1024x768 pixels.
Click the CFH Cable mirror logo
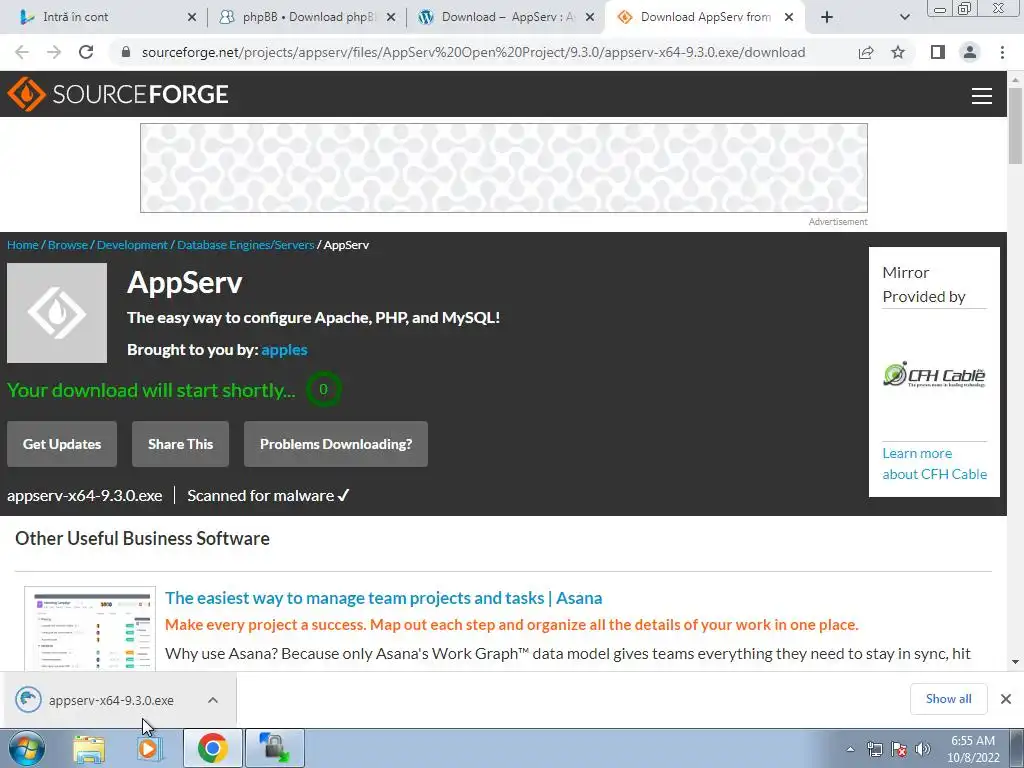[x=934, y=375]
